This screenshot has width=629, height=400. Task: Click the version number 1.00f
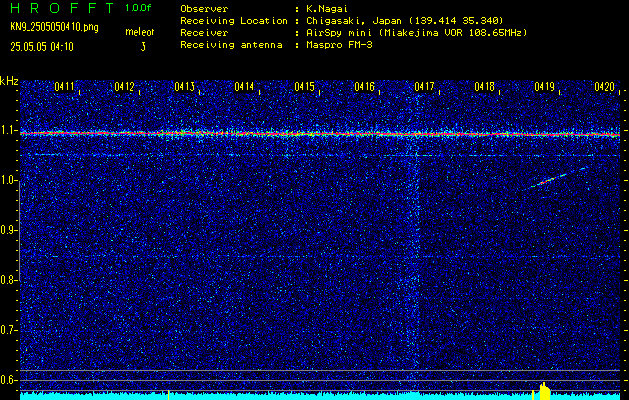tap(138, 8)
